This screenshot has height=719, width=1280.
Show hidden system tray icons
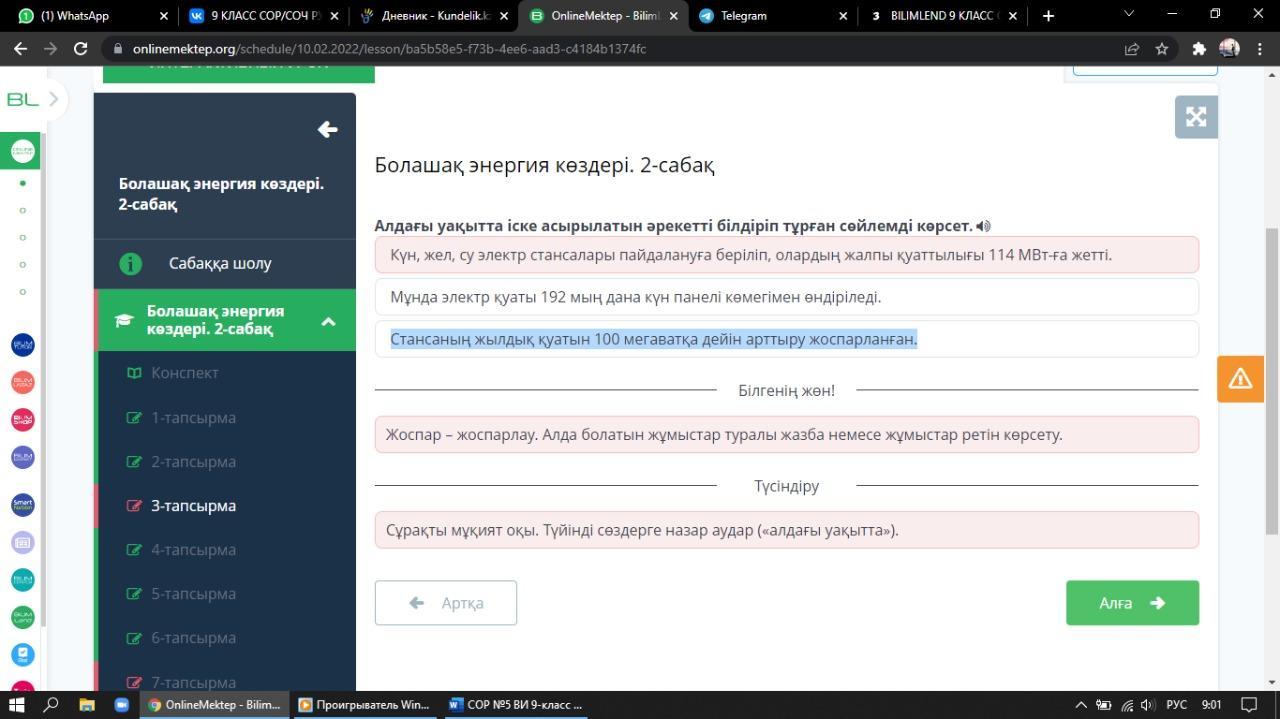[1081, 705]
